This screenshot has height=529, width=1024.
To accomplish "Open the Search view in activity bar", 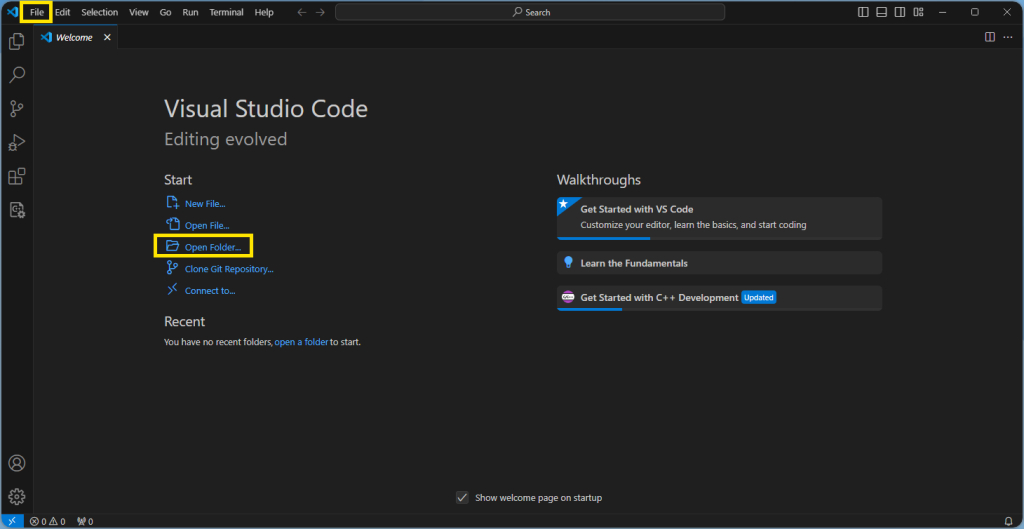I will (16, 74).
